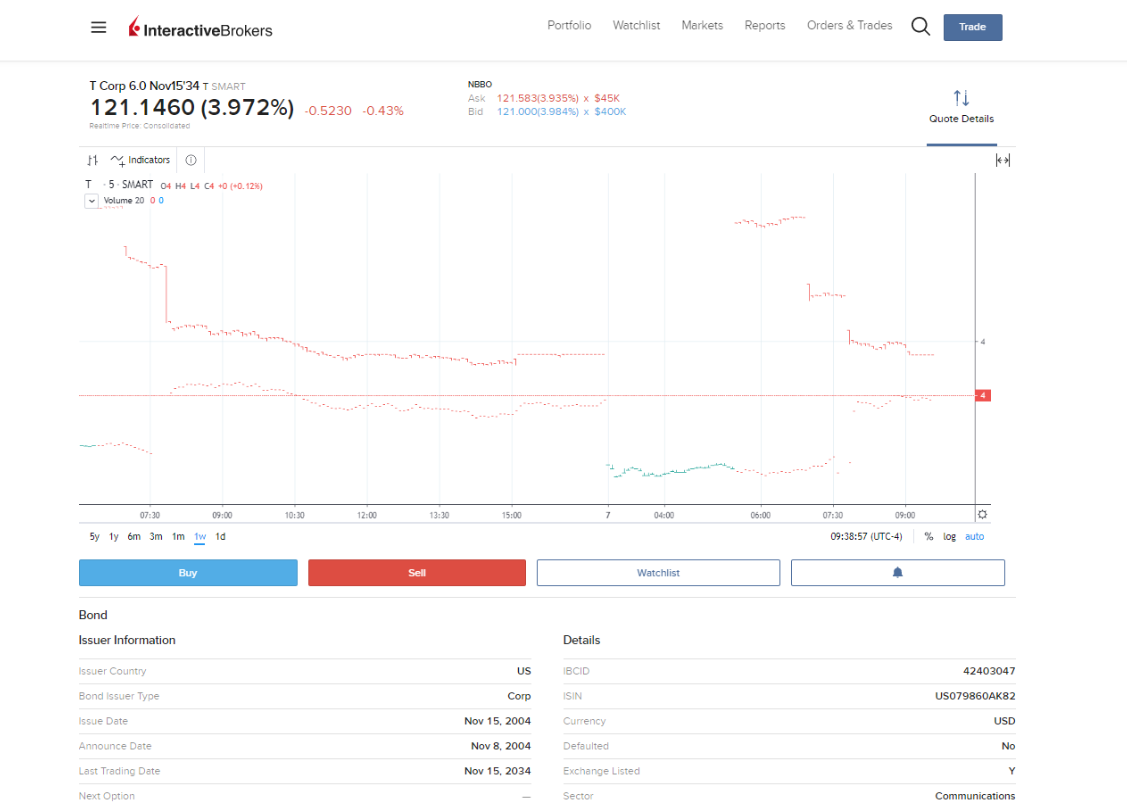Collapse the Volume indicator legend chevron
The image size is (1127, 811).
[91, 201]
